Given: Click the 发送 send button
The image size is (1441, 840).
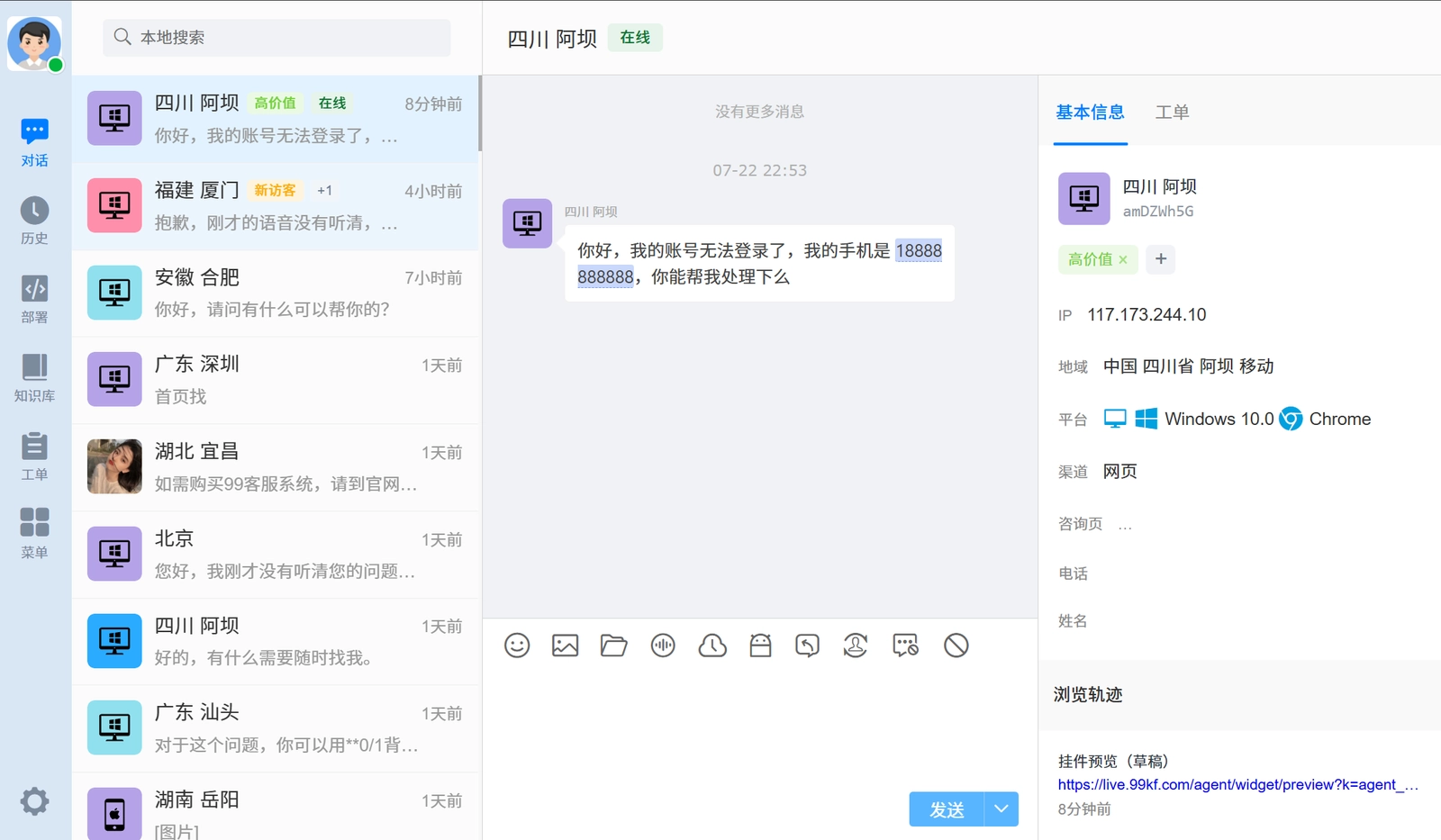Looking at the screenshot, I should (x=947, y=809).
